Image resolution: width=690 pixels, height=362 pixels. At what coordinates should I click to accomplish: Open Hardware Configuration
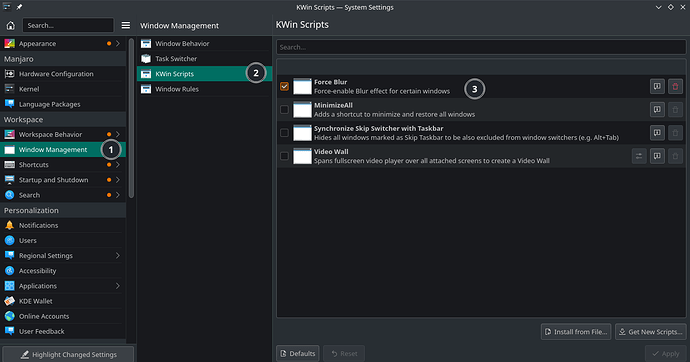[63, 74]
